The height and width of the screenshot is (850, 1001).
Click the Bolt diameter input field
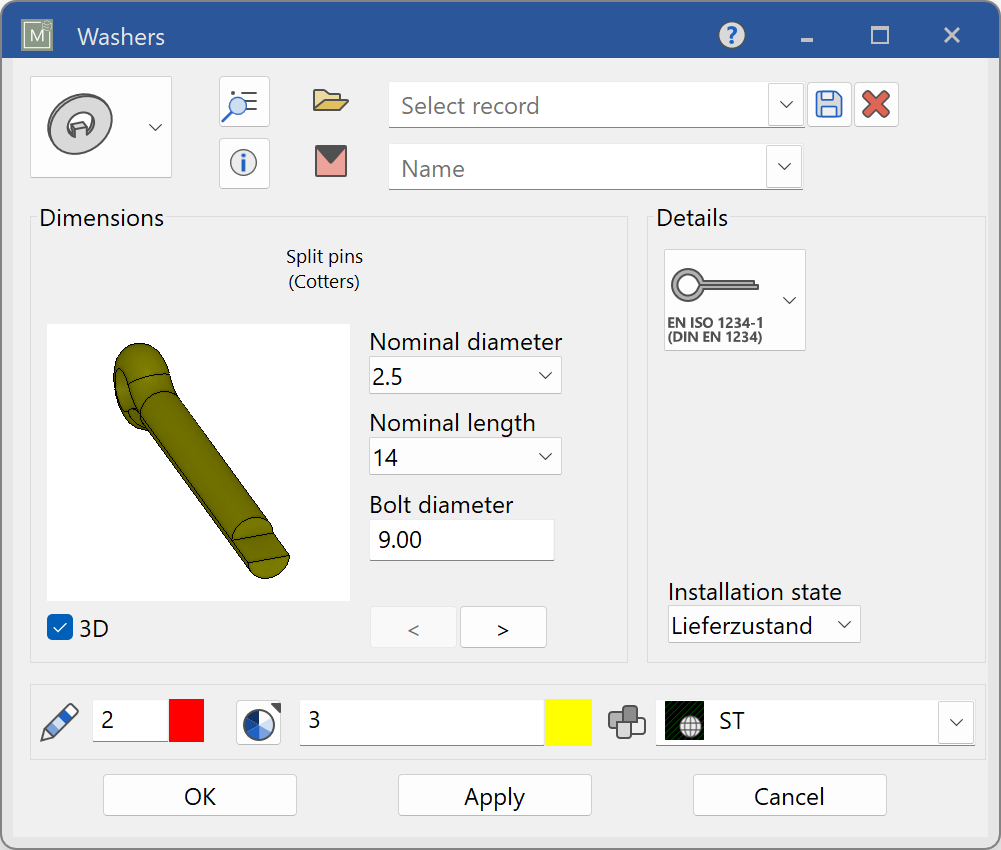pos(461,539)
